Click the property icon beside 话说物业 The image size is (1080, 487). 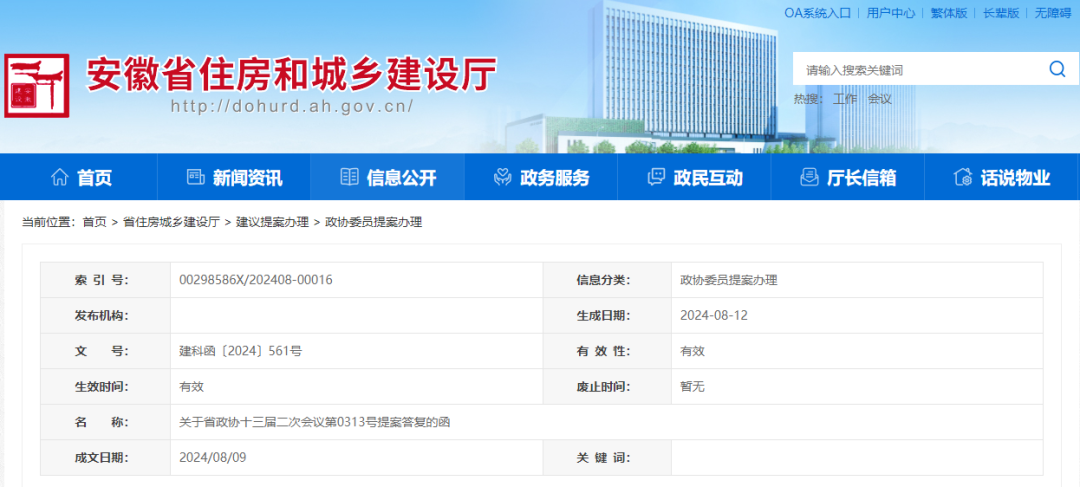(963, 177)
